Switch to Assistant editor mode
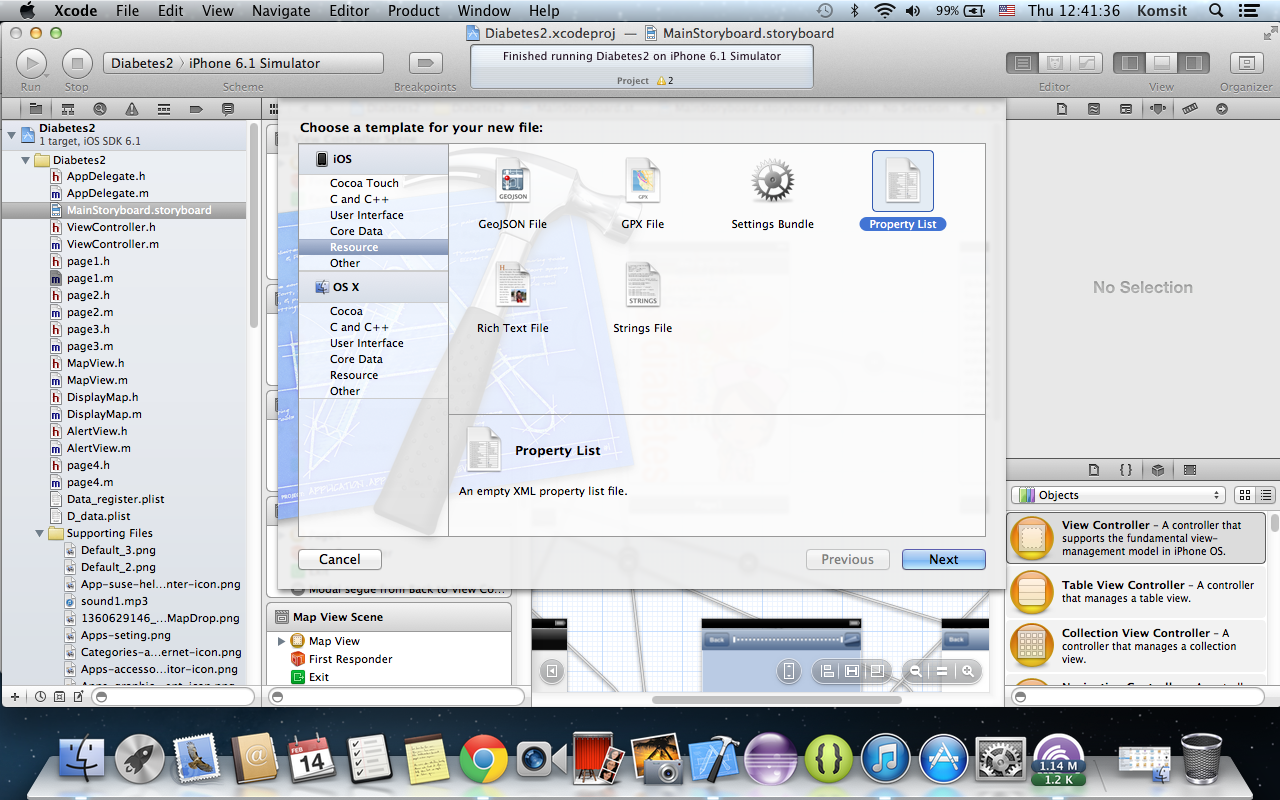The image size is (1280, 800). tap(1054, 63)
